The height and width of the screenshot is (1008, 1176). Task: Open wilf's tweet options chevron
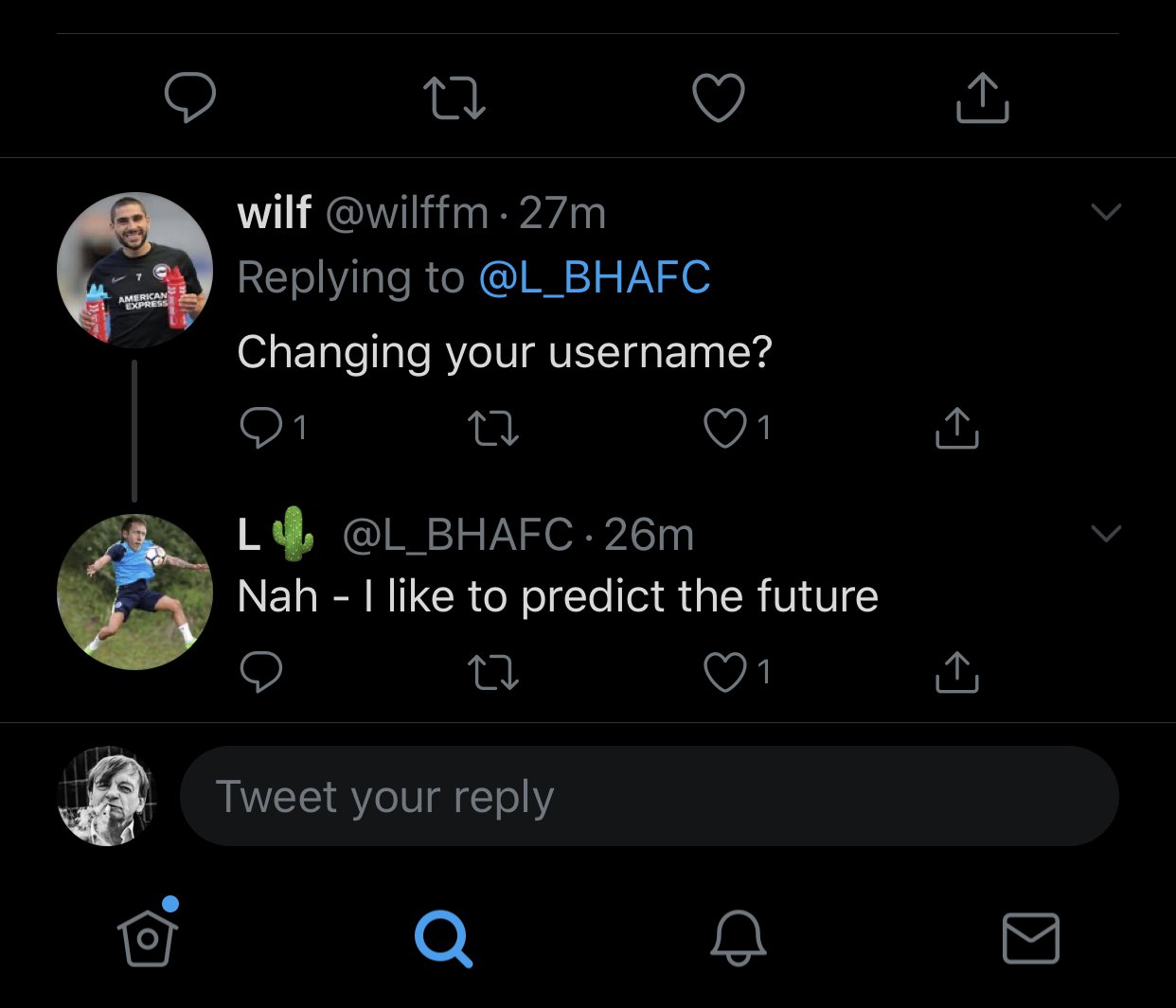[1105, 212]
